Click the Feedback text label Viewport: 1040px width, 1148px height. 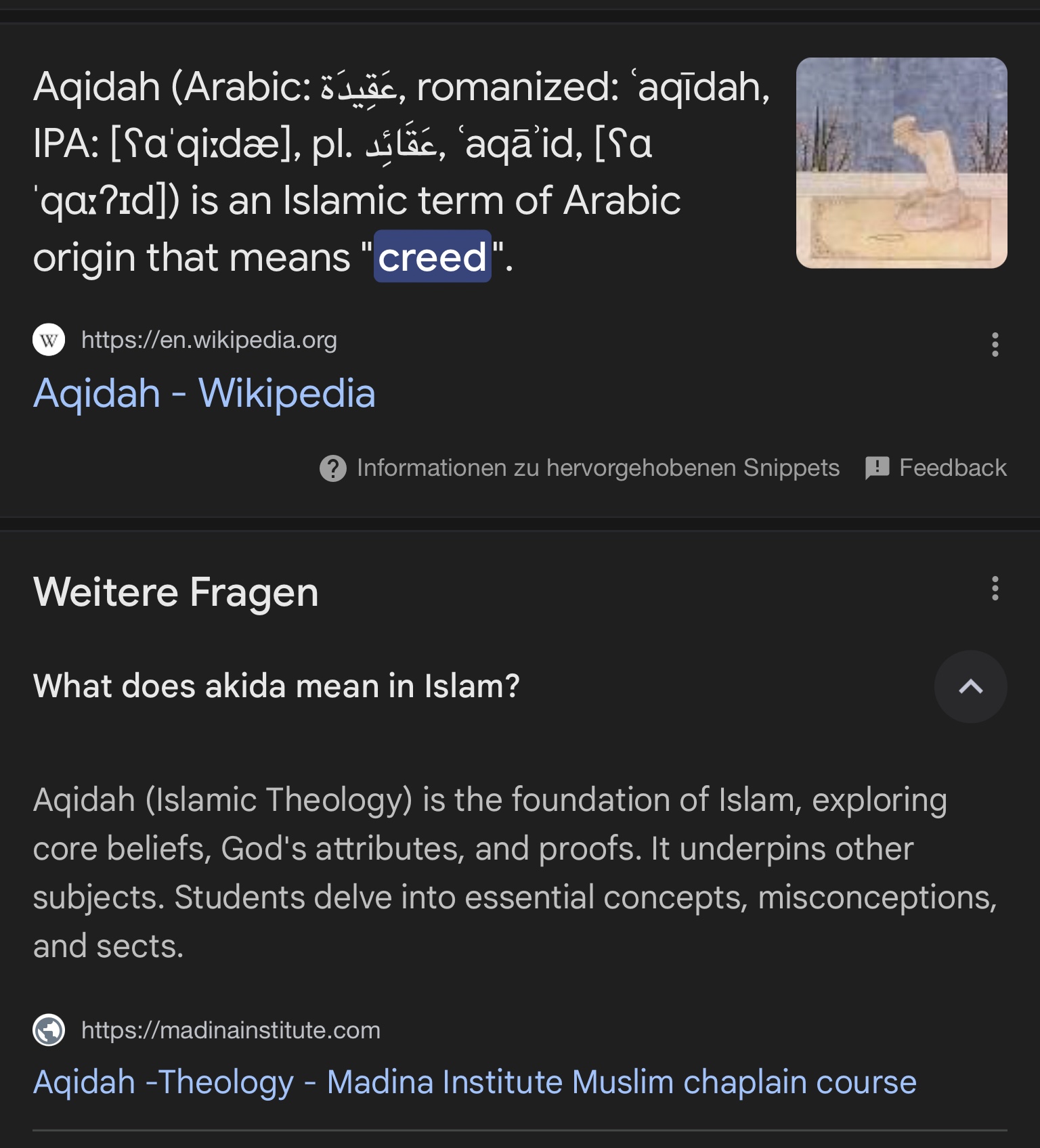pos(952,468)
